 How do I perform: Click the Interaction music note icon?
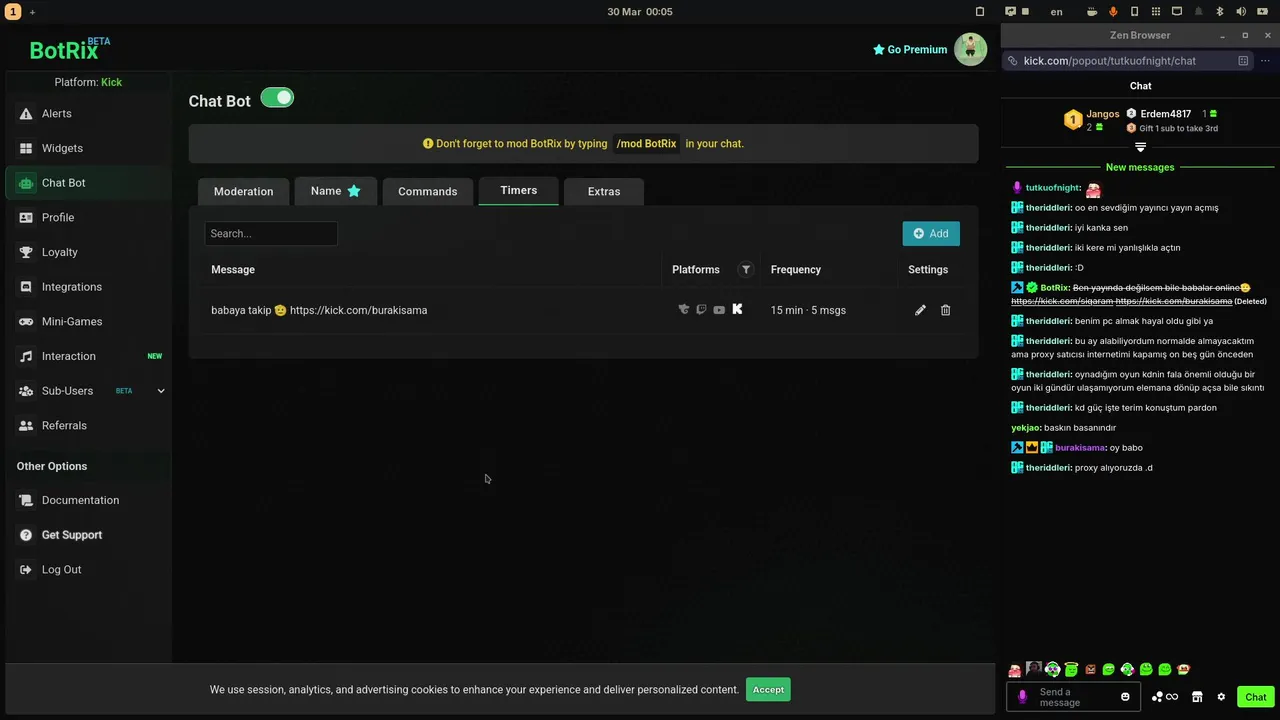pos(26,356)
